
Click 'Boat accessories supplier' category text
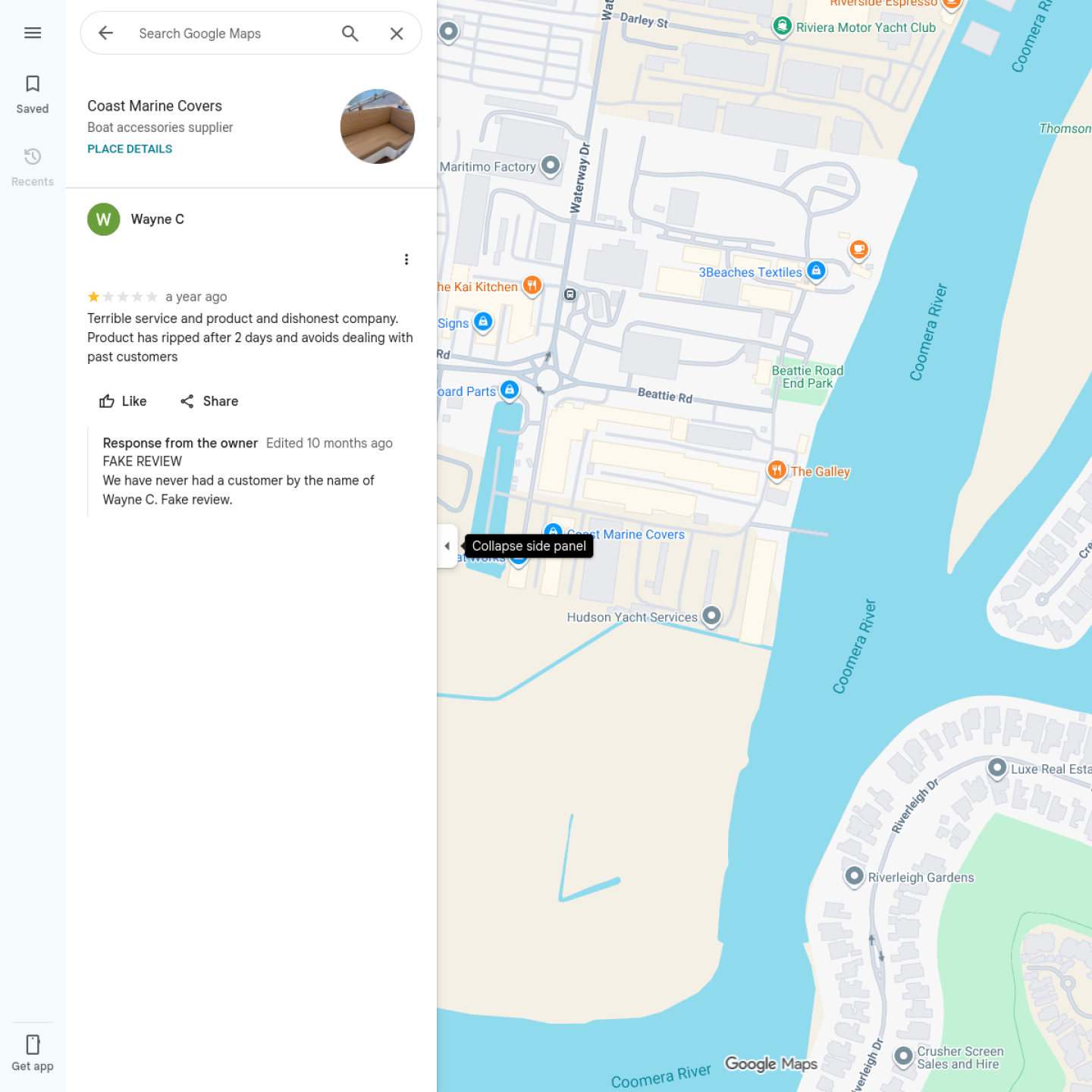tap(160, 127)
